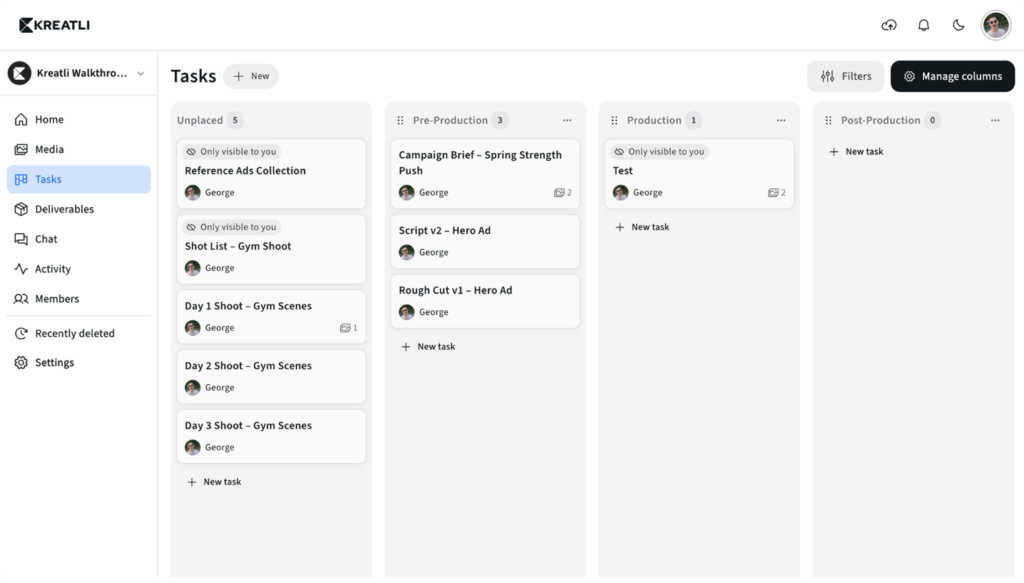1024x583 pixels.
Task: Open the Reference Ads Collection task
Action: 271,174
